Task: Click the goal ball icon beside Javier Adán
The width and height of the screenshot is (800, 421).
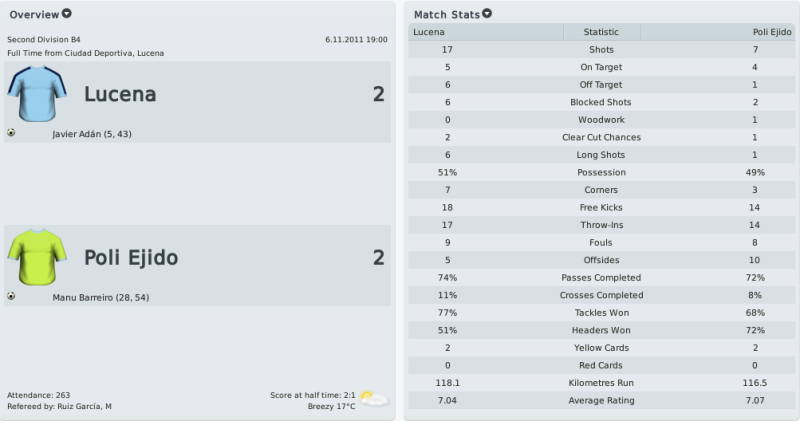Action: (11, 133)
